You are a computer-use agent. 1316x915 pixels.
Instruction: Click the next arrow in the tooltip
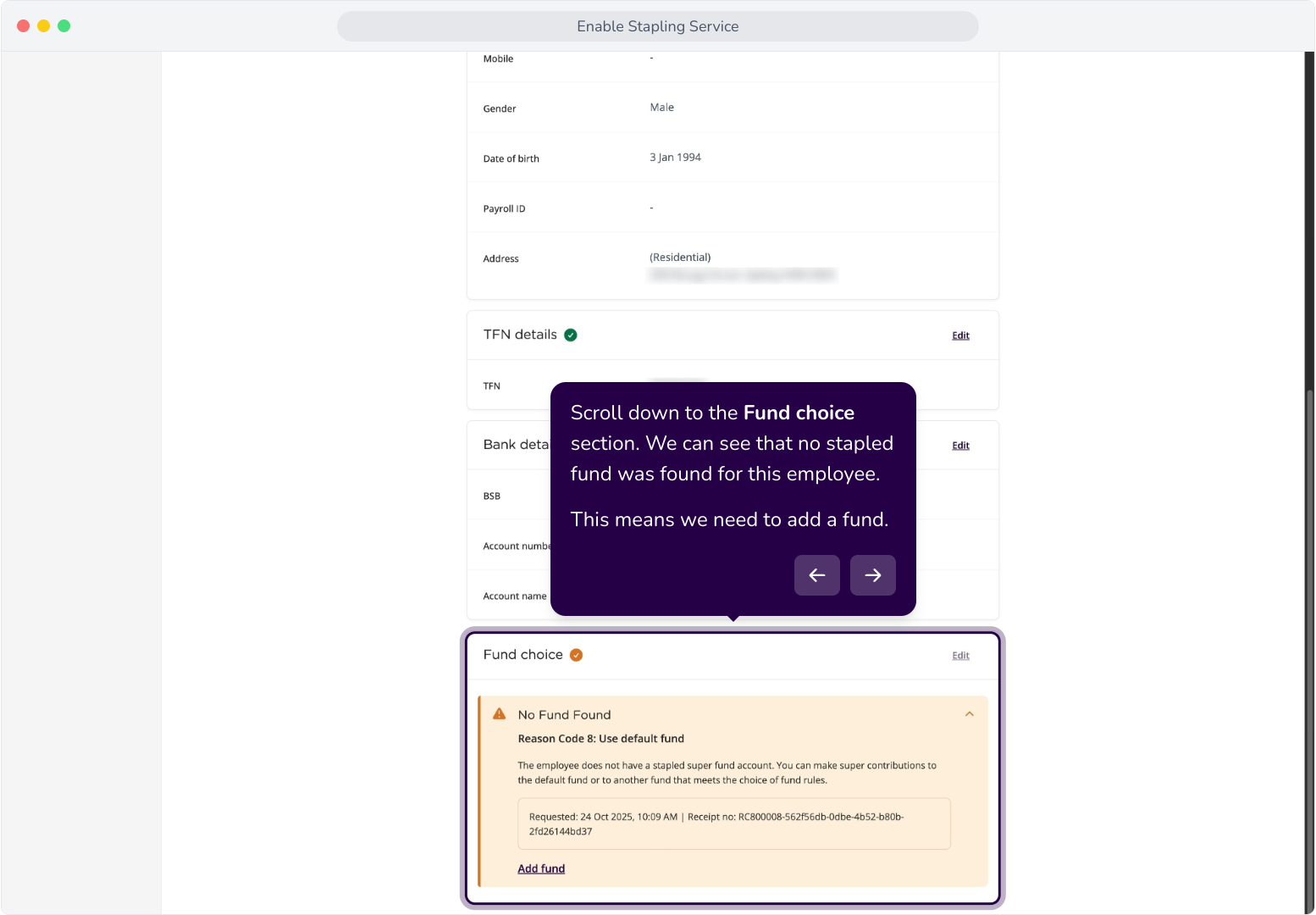click(x=872, y=575)
